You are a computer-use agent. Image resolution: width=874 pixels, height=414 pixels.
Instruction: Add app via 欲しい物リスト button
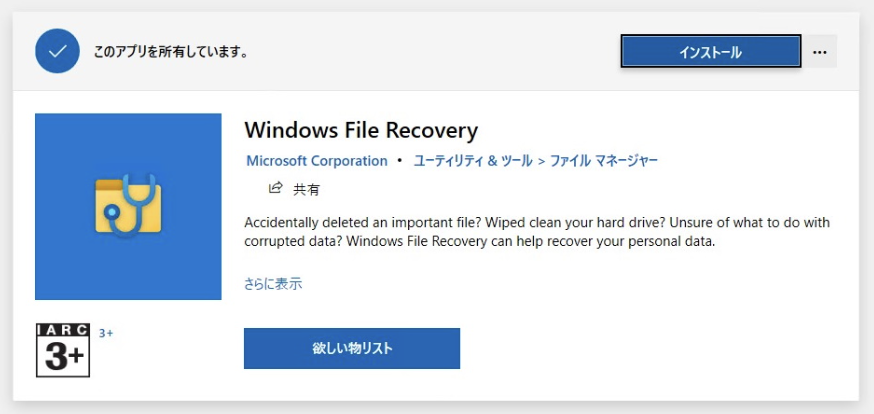(x=351, y=348)
